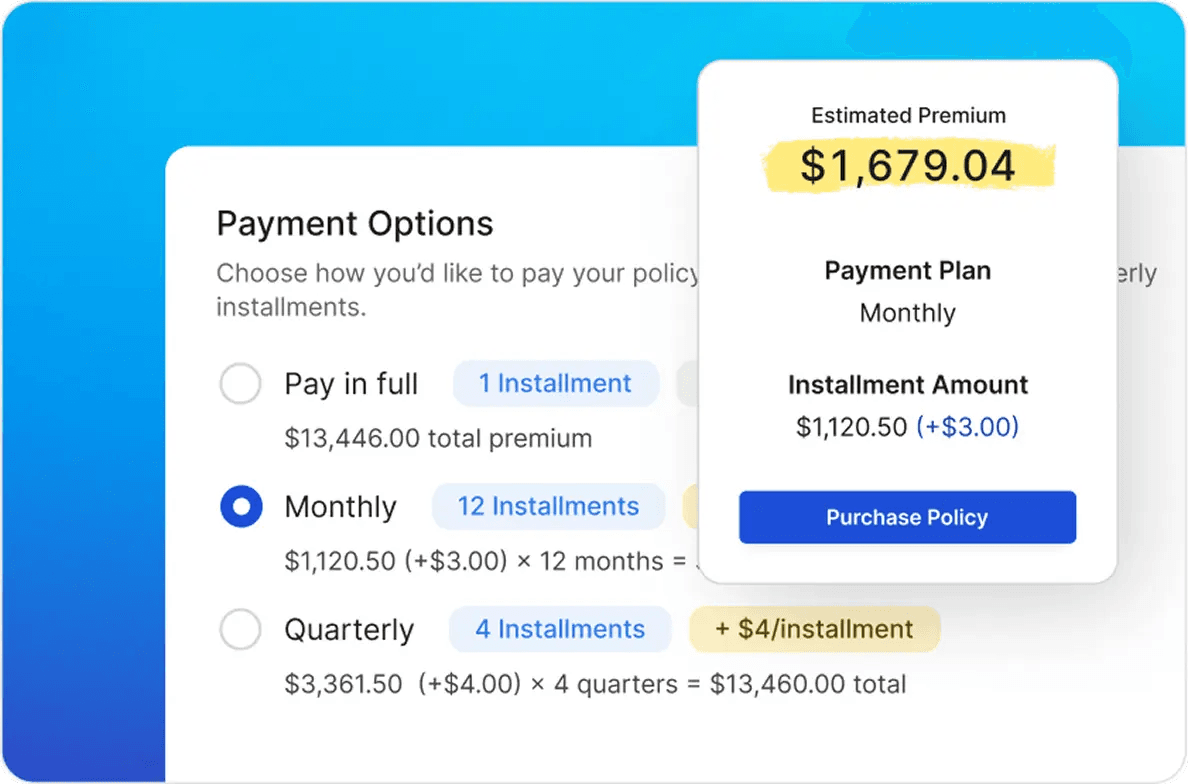Click the $13,446.00 total premium text
This screenshot has width=1188, height=784.
coord(438,438)
